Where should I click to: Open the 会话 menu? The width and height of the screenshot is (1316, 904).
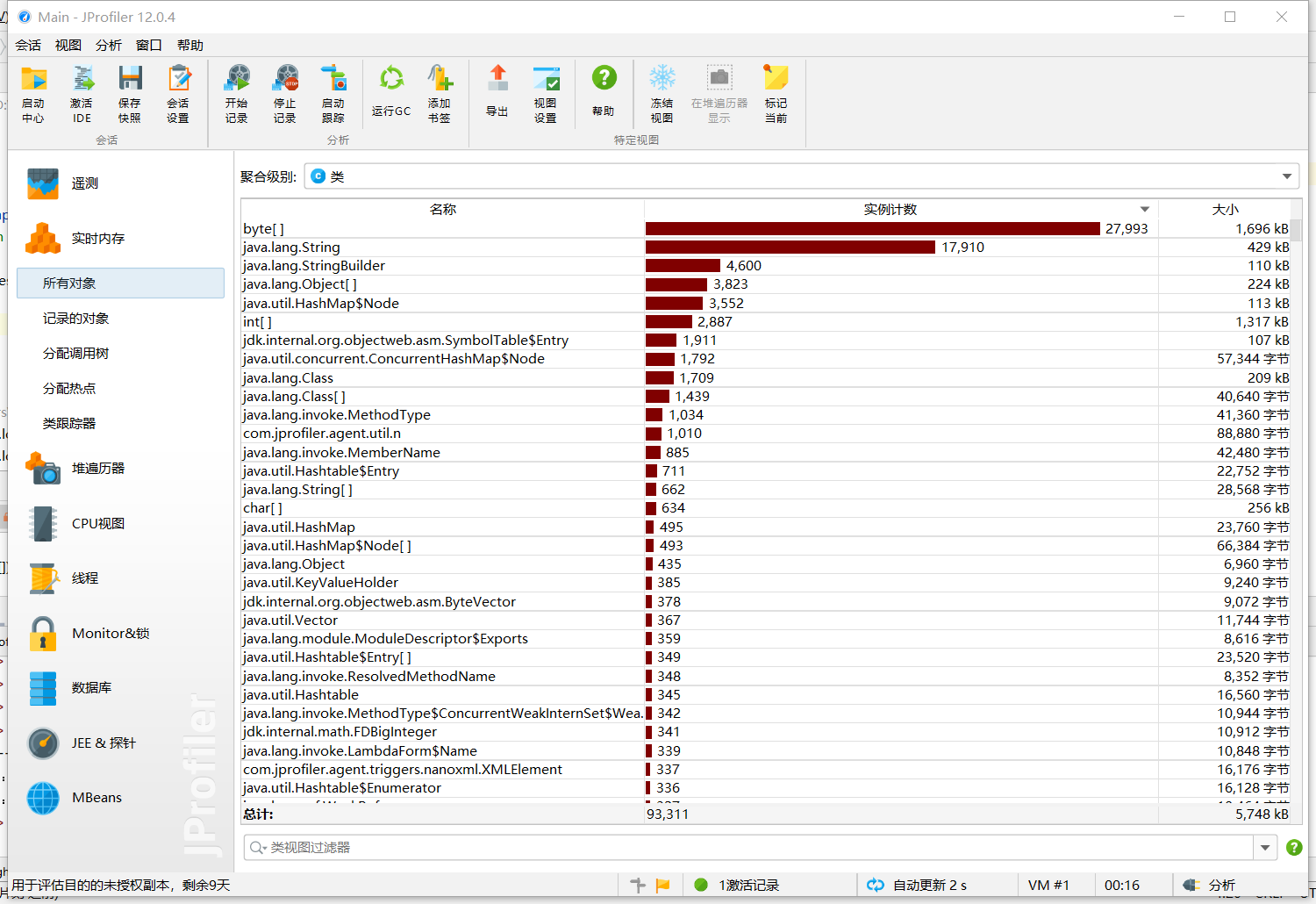tap(28, 45)
